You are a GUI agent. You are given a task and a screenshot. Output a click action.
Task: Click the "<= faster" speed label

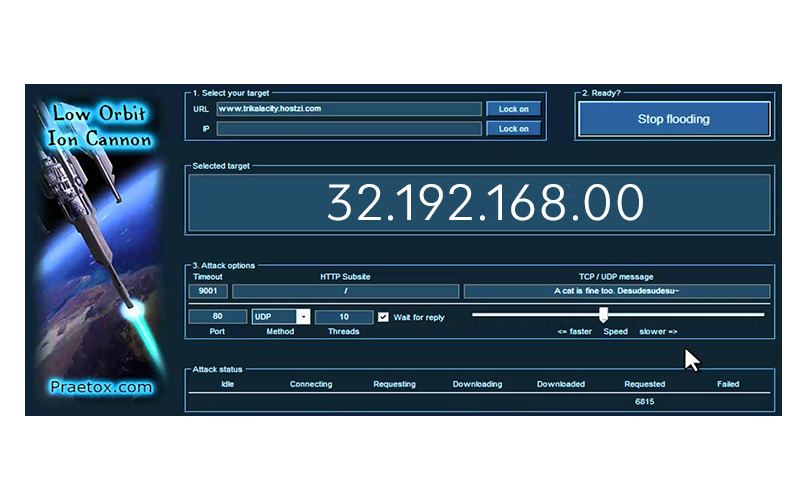click(x=574, y=332)
